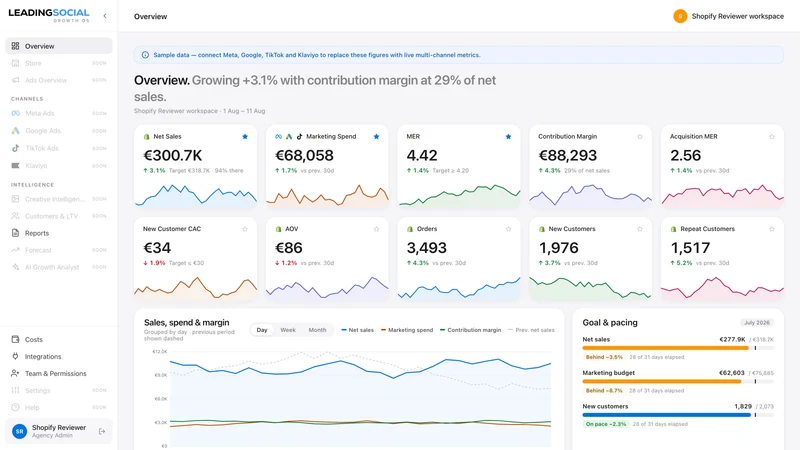Viewport: 800px width, 450px height.
Task: Click the AI Growth Analyst icon
Action: click(x=15, y=267)
